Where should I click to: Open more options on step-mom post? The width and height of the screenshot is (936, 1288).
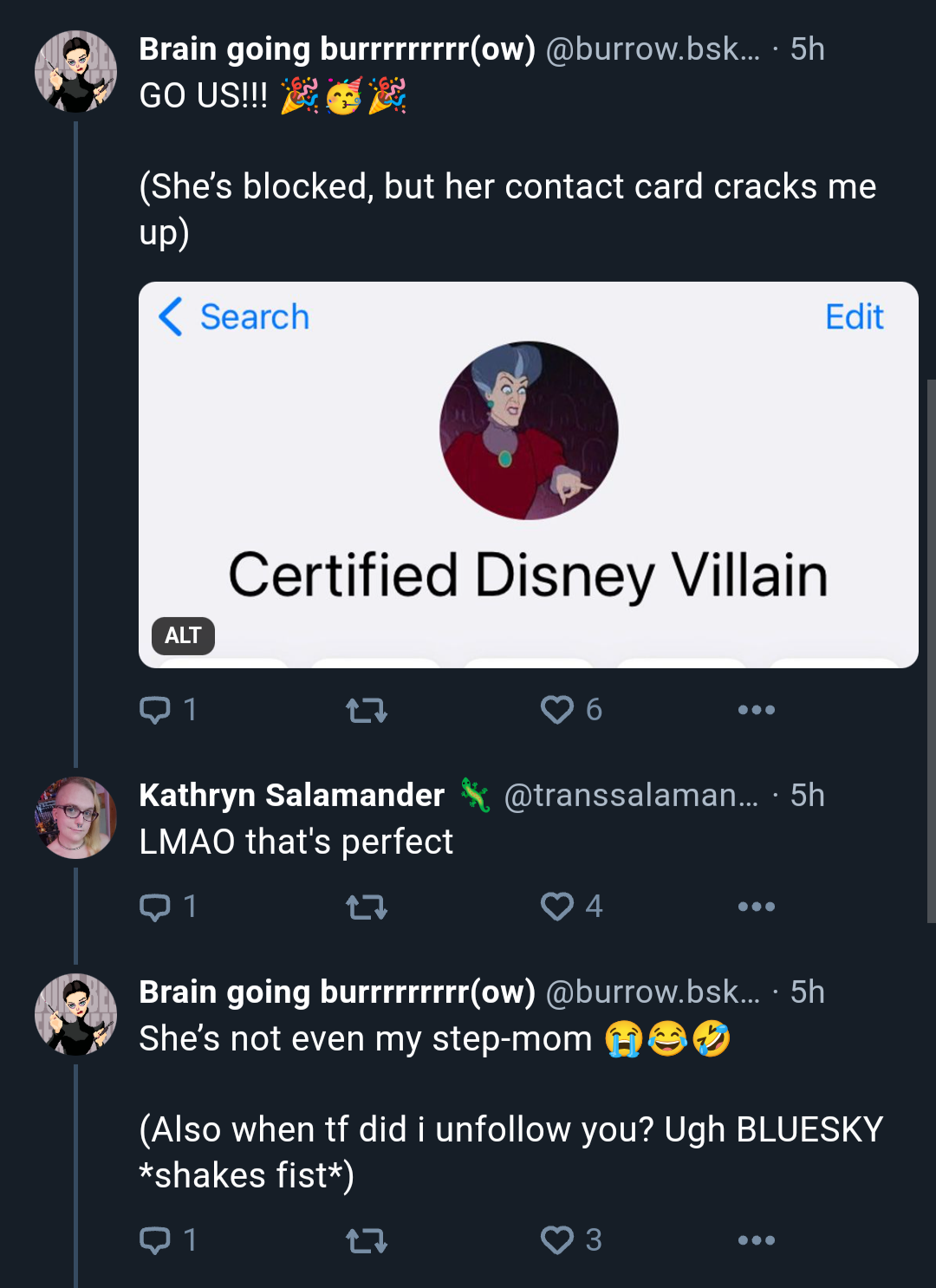[x=756, y=1240]
